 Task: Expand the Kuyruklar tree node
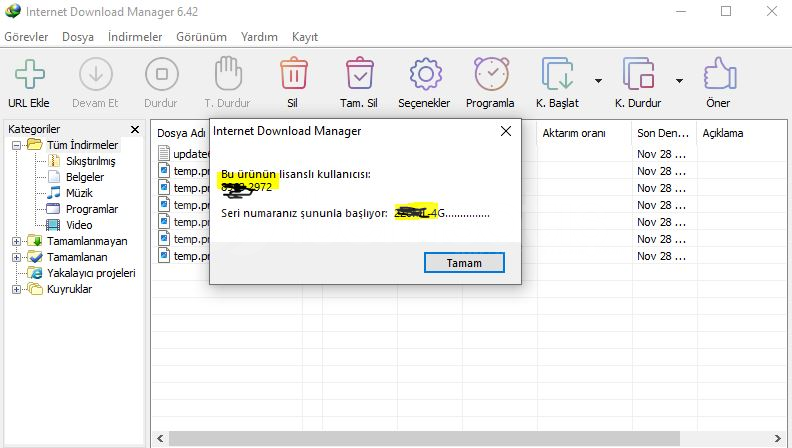[x=16, y=289]
